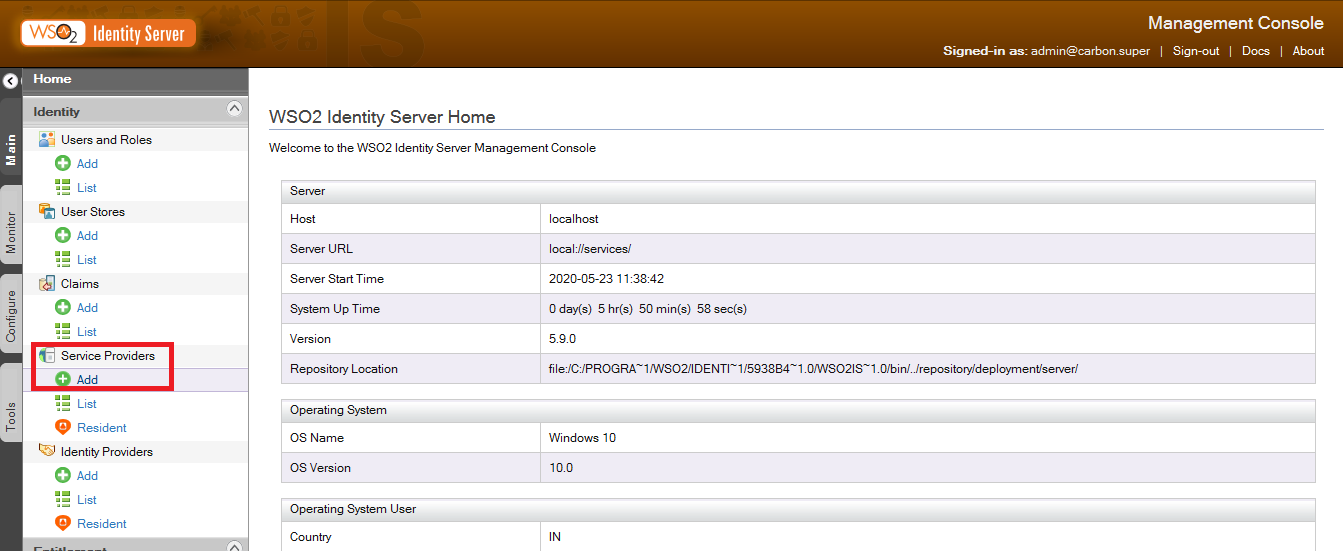Open Resident link under Identity Providers

(x=102, y=524)
